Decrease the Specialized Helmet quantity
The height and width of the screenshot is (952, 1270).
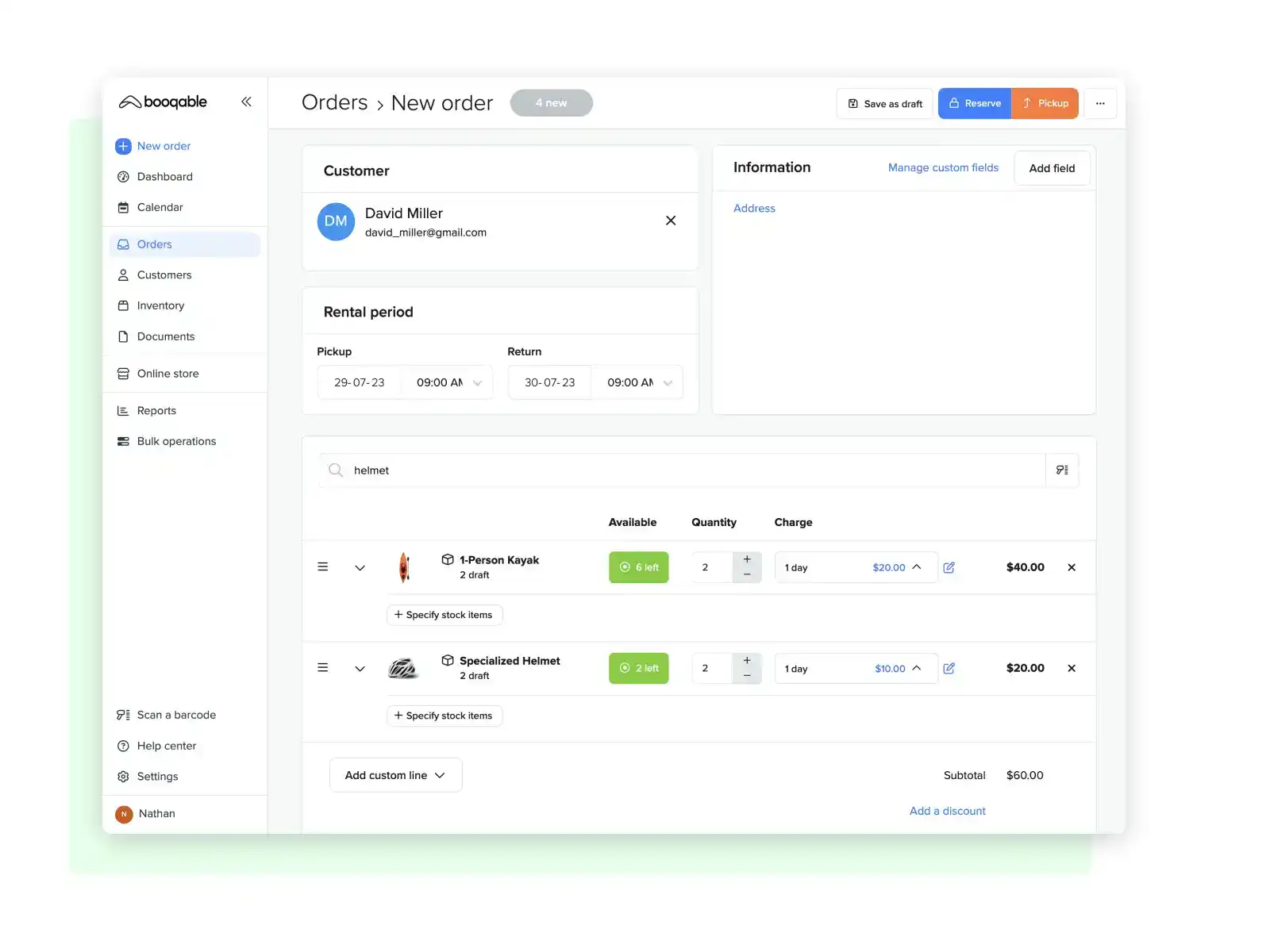(747, 676)
